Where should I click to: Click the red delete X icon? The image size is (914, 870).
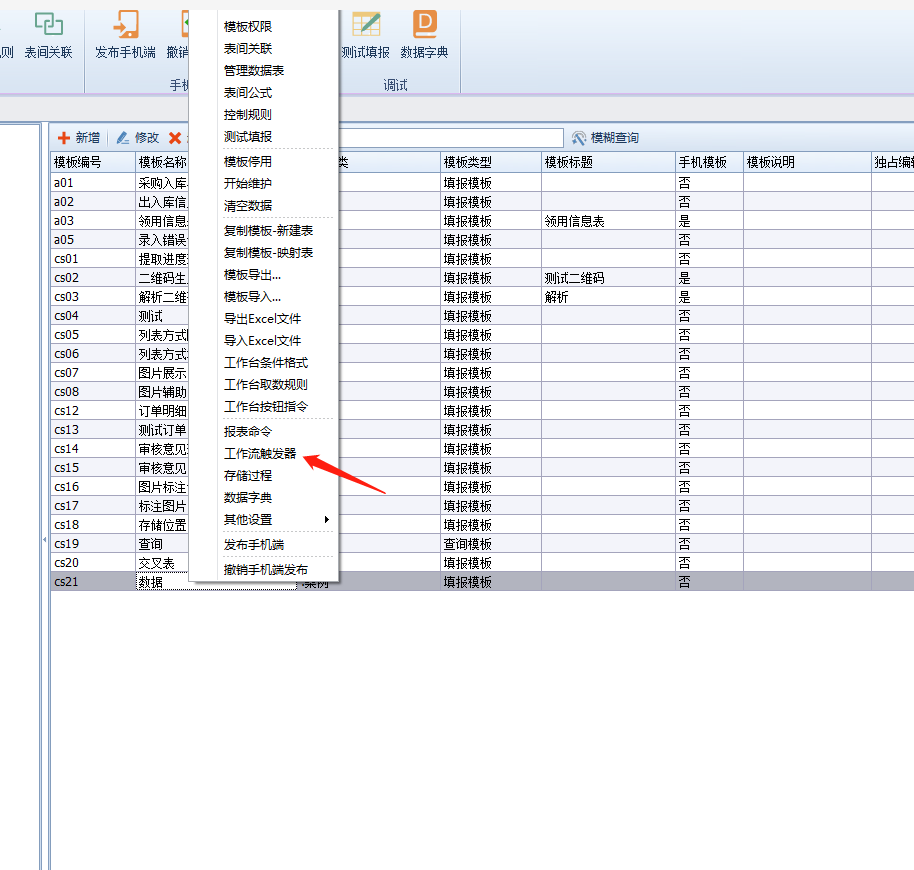click(x=175, y=138)
